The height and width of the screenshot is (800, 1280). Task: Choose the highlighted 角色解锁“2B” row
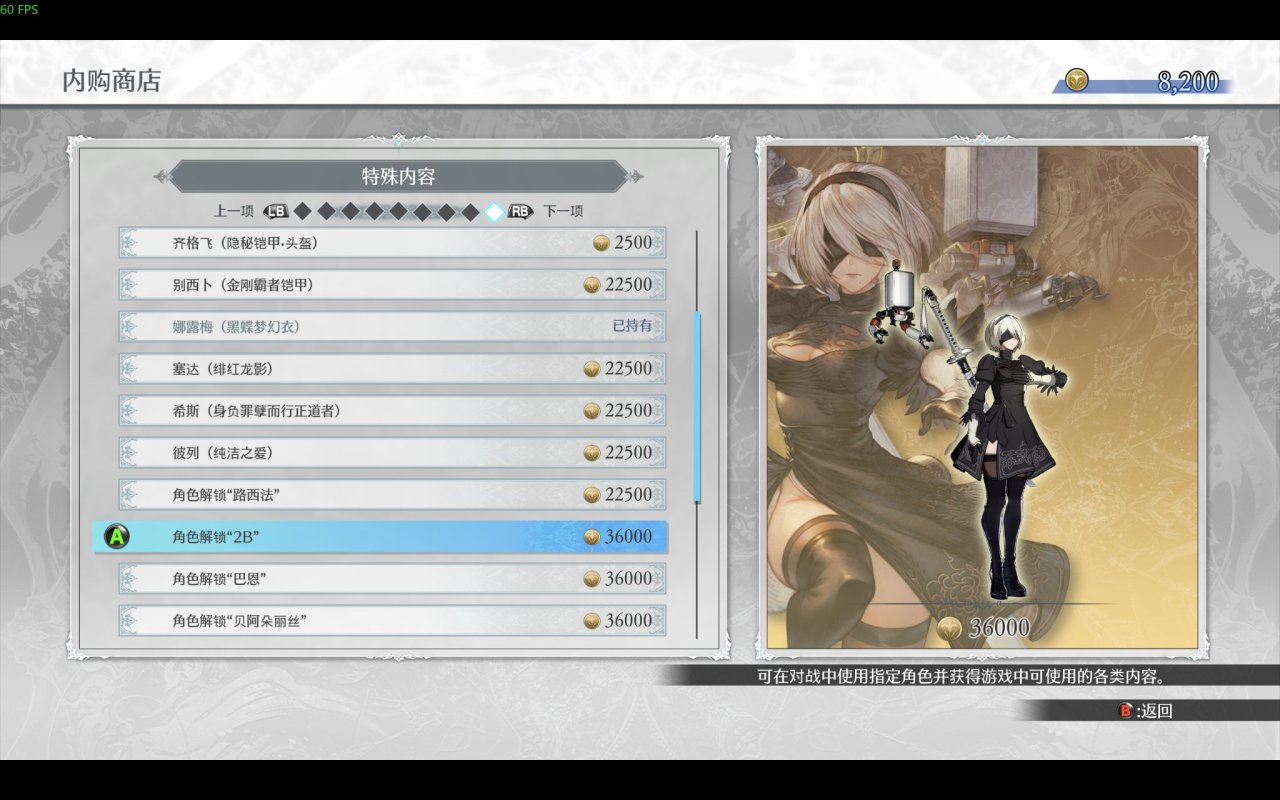pos(381,537)
